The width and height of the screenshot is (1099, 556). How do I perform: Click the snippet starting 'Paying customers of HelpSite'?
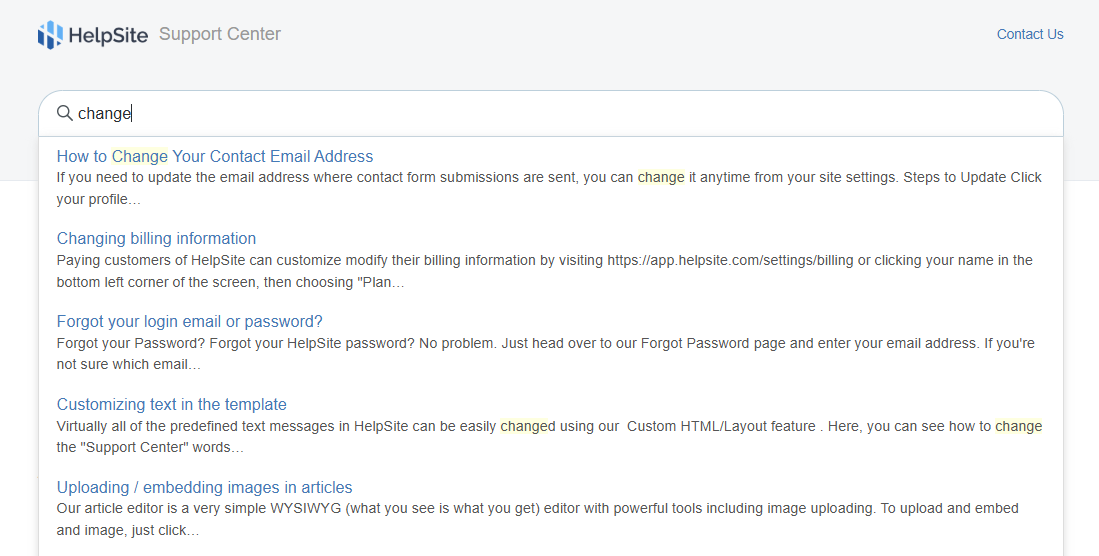tap(545, 271)
